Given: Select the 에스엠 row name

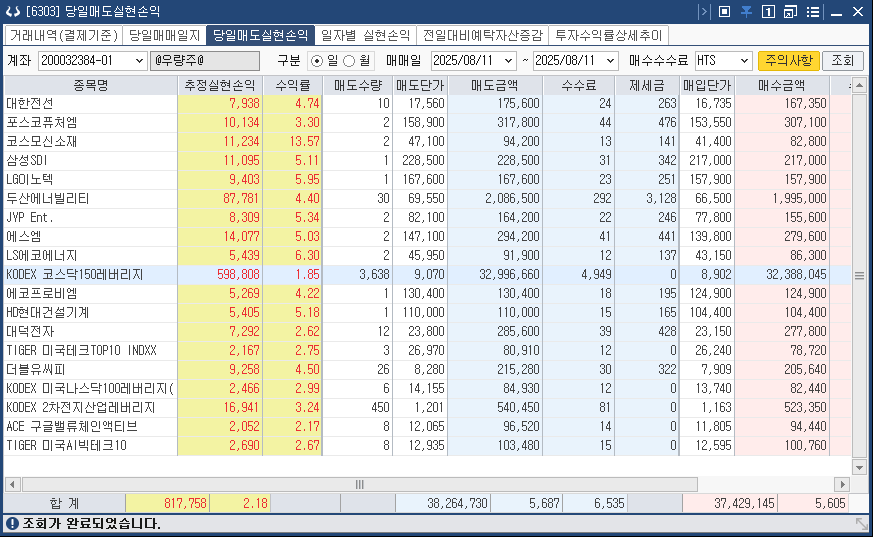Looking at the screenshot, I should [x=24, y=237].
